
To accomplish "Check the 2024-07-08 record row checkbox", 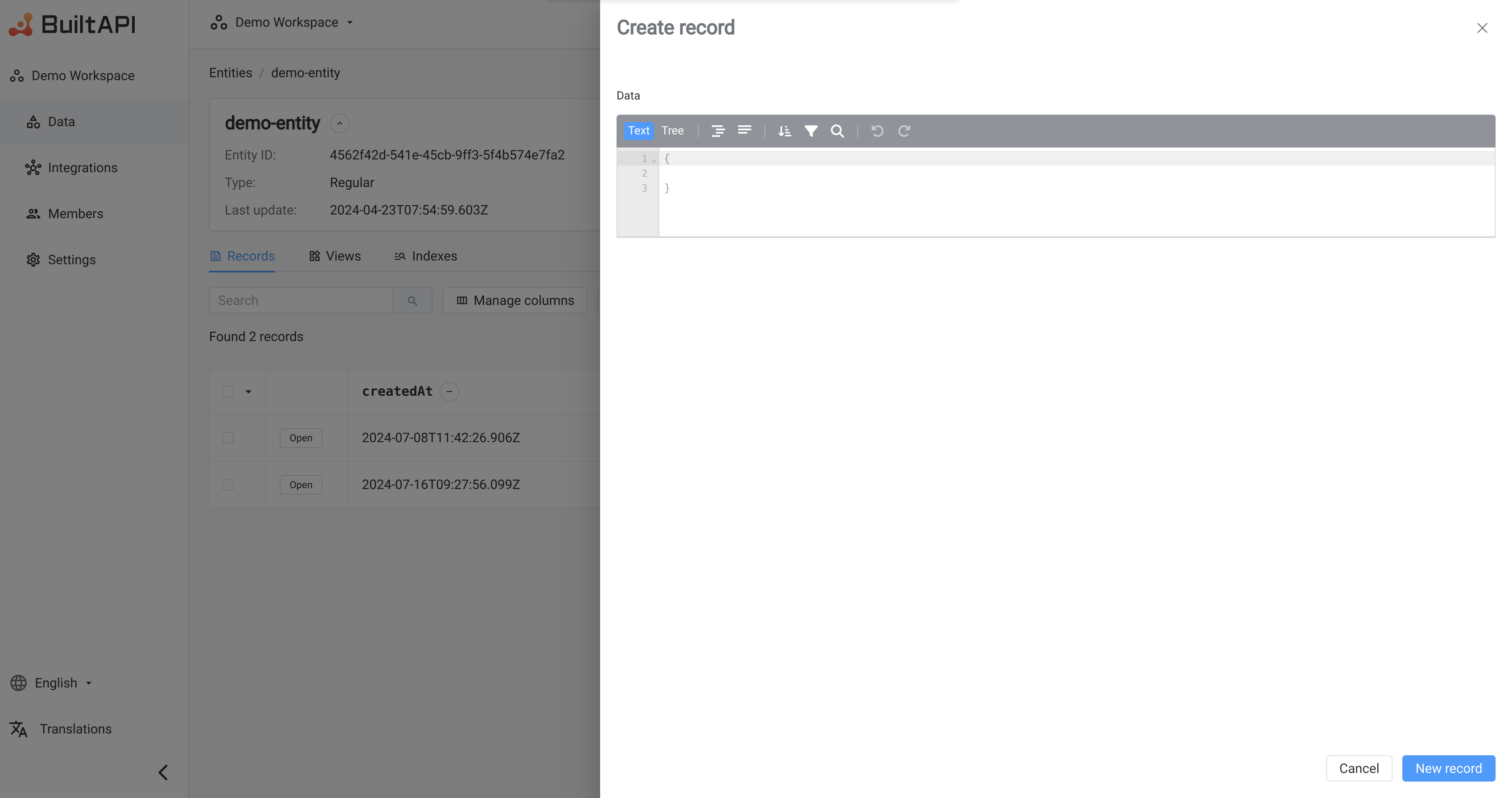I will pos(228,438).
